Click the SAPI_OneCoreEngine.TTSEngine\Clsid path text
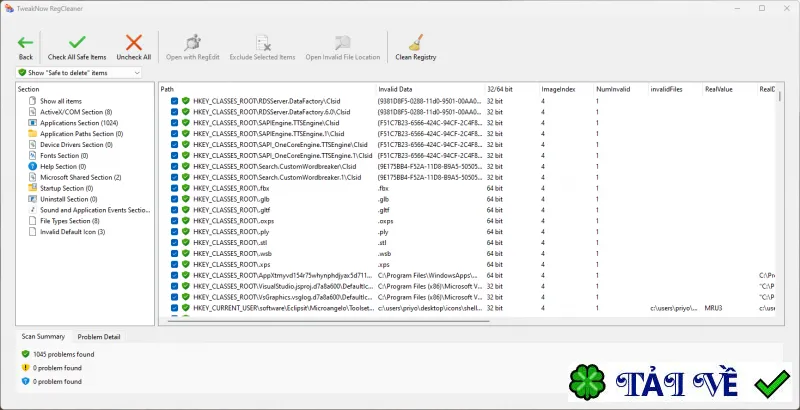This screenshot has height=410, width=800. [280, 145]
